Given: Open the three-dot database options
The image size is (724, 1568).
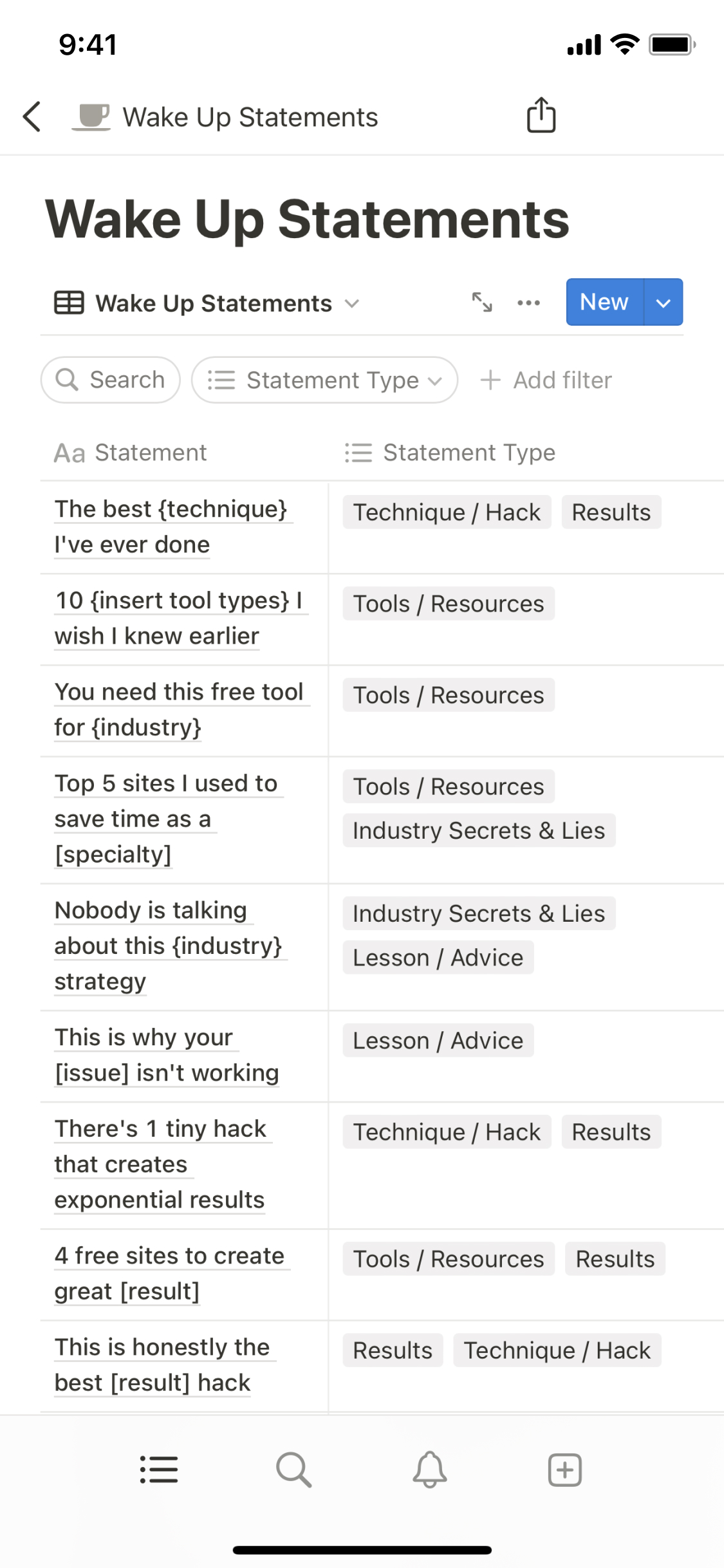Looking at the screenshot, I should pyautogui.click(x=528, y=303).
